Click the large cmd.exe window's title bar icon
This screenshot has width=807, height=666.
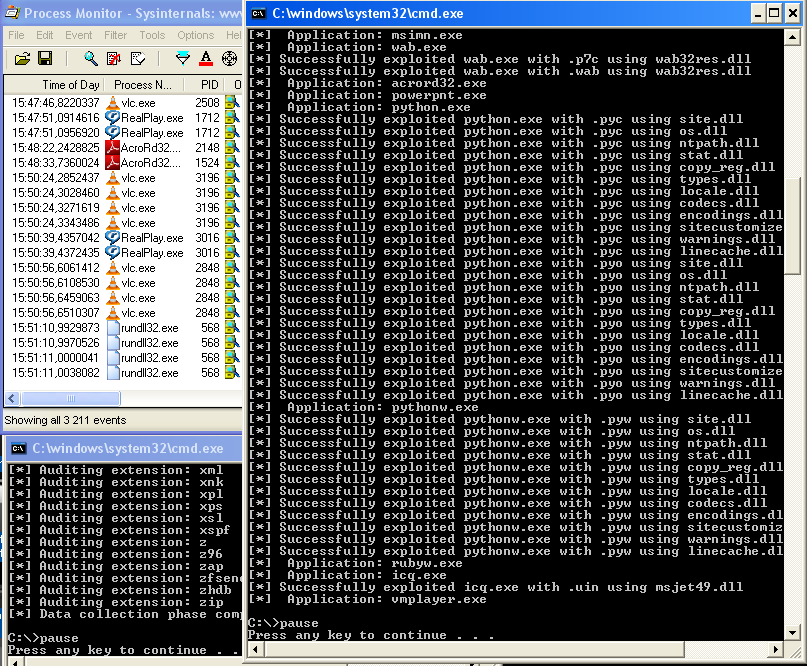point(258,13)
